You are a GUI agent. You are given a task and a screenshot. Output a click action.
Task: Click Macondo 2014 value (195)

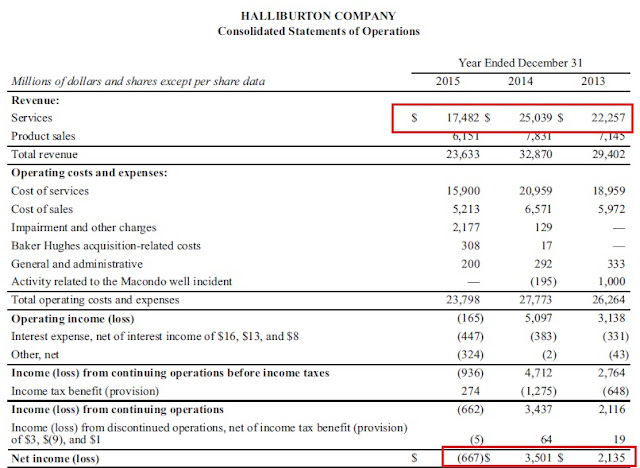(543, 282)
